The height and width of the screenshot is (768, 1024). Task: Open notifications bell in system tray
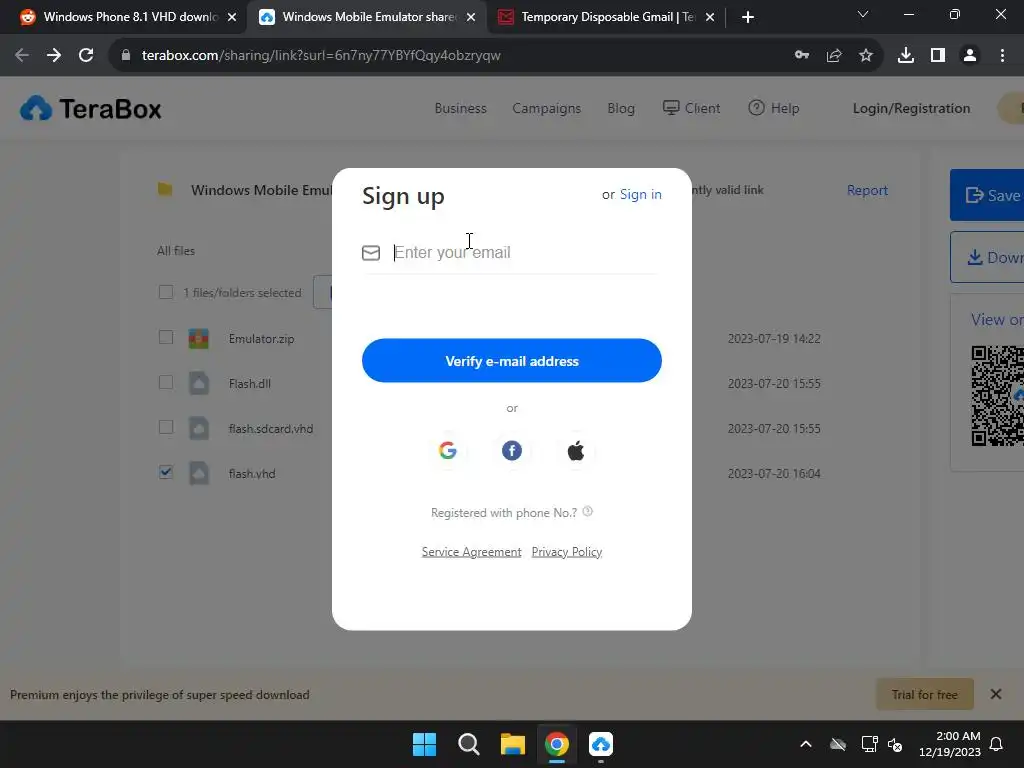[996, 744]
